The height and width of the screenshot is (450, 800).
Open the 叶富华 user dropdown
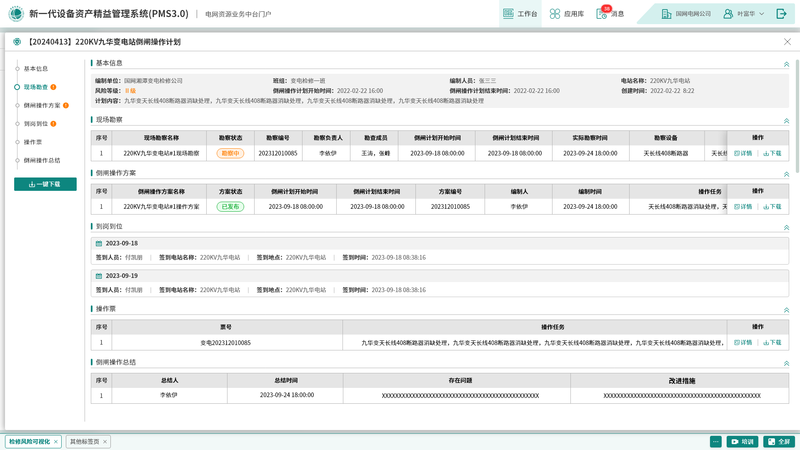pos(744,14)
